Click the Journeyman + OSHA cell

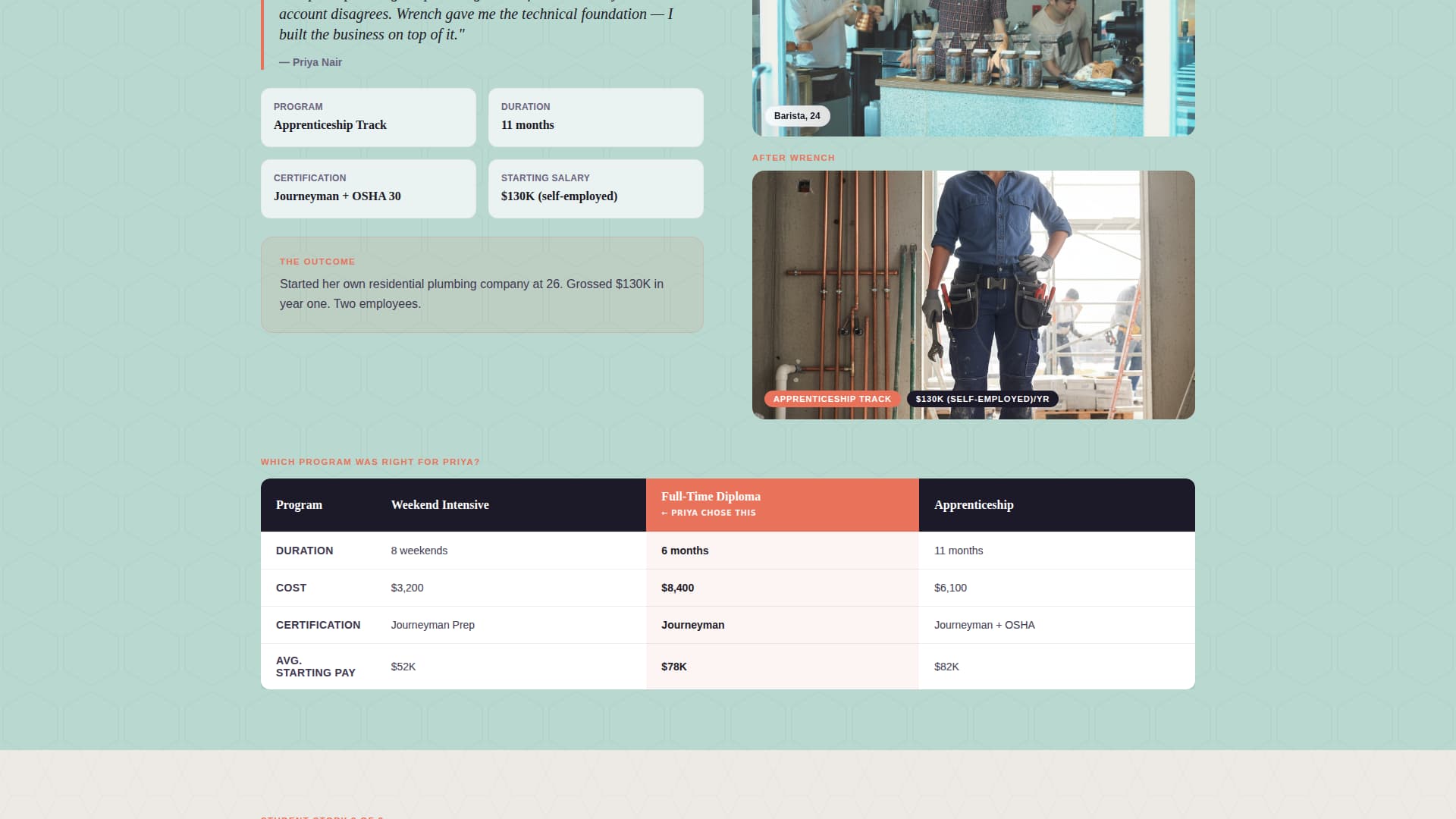coord(1057,625)
